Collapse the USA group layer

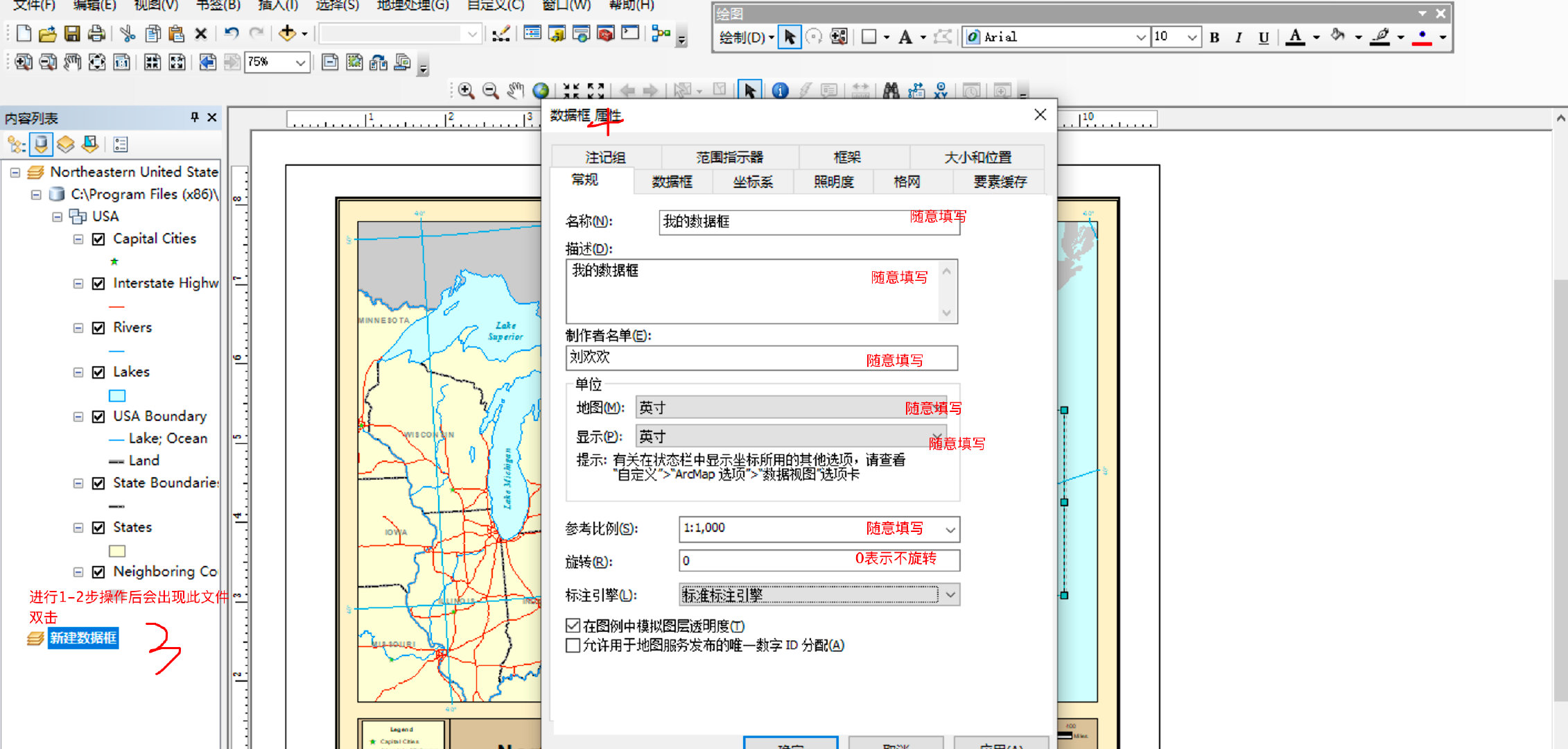[58, 217]
